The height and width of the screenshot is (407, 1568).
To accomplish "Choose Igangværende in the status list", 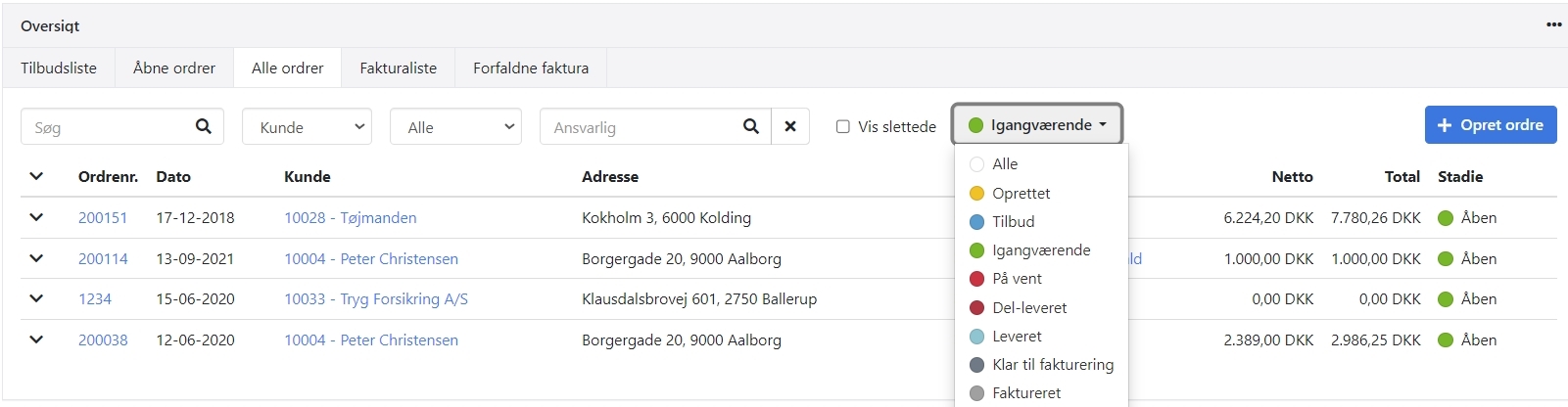I will [x=1041, y=250].
